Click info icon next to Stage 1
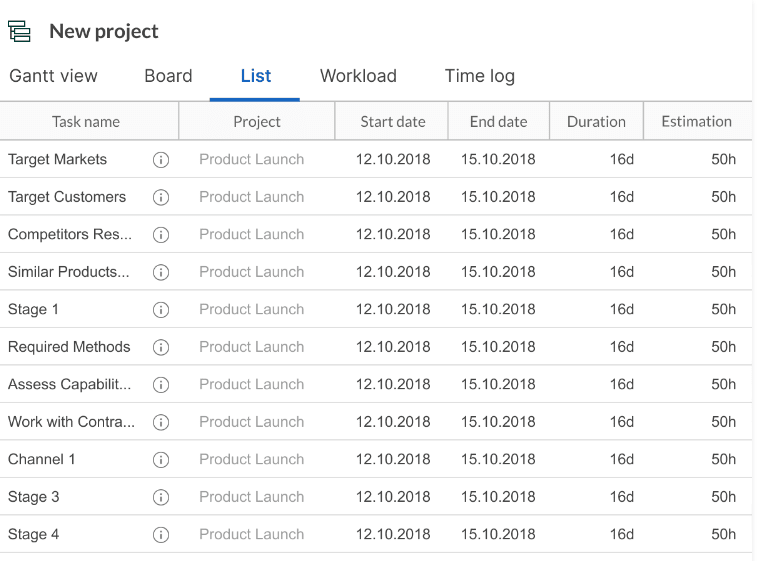 (x=161, y=310)
